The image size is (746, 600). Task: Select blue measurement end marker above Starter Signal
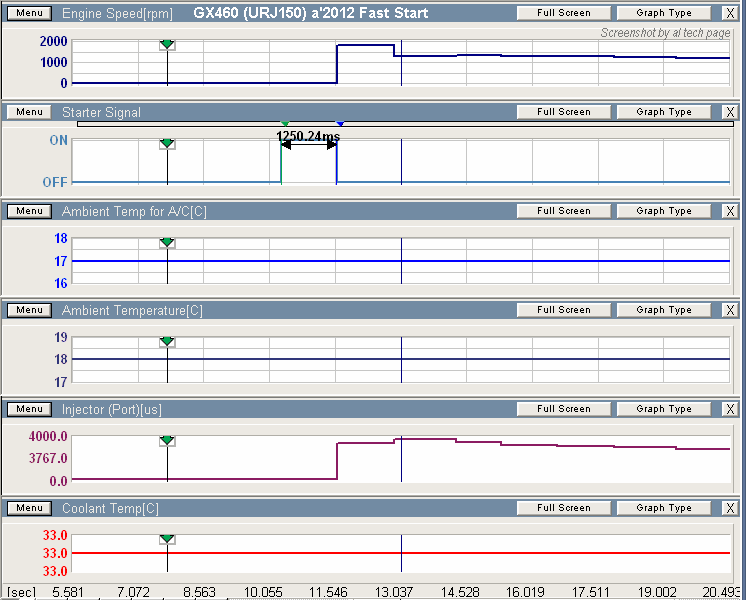pos(339,123)
